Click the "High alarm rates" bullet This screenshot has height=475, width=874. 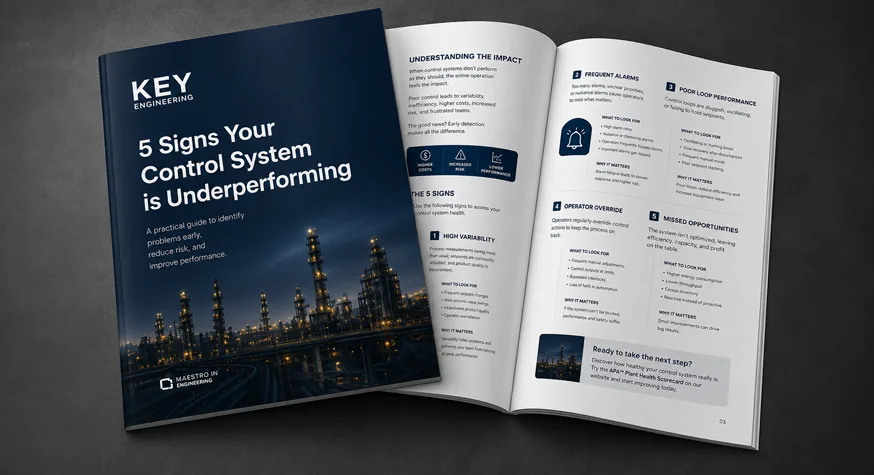click(x=616, y=128)
